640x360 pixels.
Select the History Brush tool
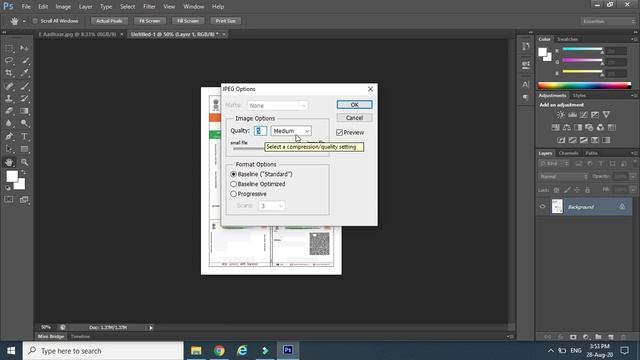[x=24, y=98]
